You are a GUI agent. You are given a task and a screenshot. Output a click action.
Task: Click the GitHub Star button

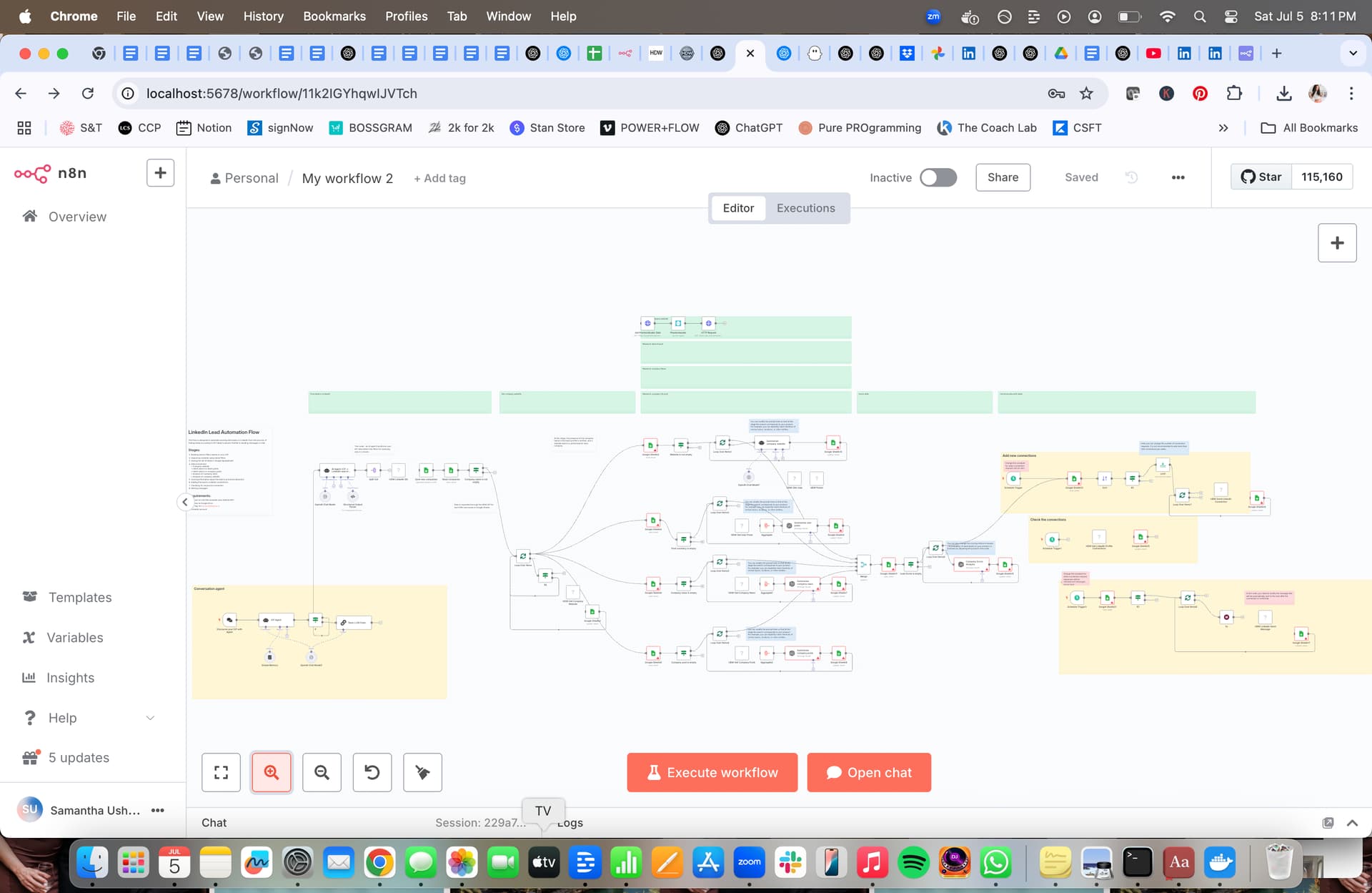point(1261,177)
